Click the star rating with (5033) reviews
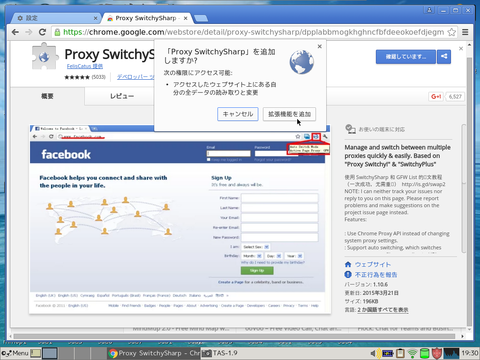Image resolution: width=480 pixels, height=360 pixels. point(85,77)
